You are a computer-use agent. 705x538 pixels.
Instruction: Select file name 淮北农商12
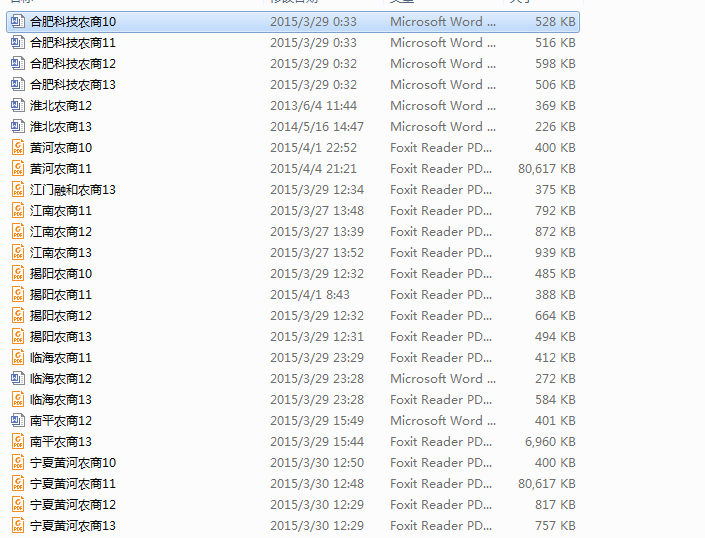(61, 106)
